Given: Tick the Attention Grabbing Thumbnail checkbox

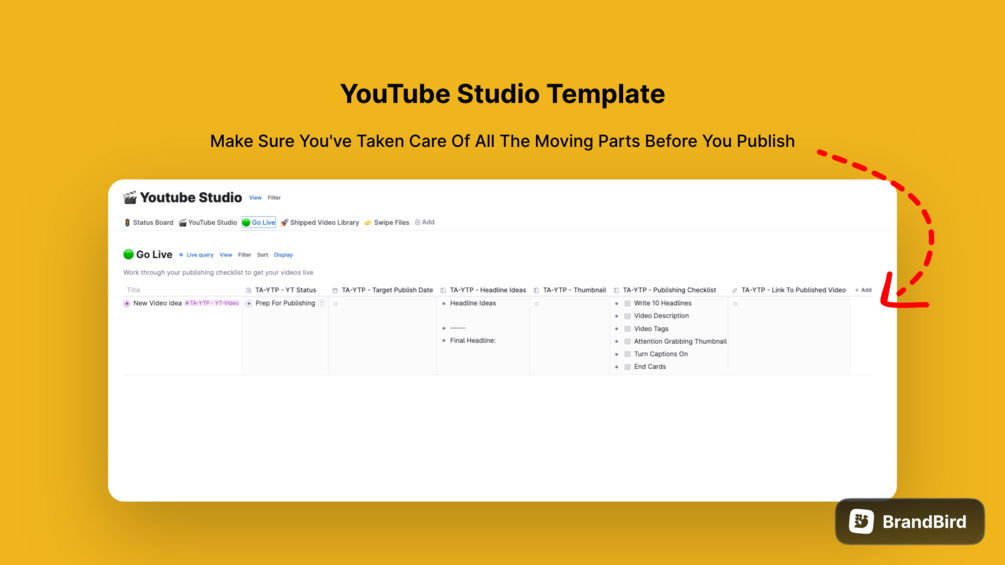Looking at the screenshot, I should coord(627,341).
